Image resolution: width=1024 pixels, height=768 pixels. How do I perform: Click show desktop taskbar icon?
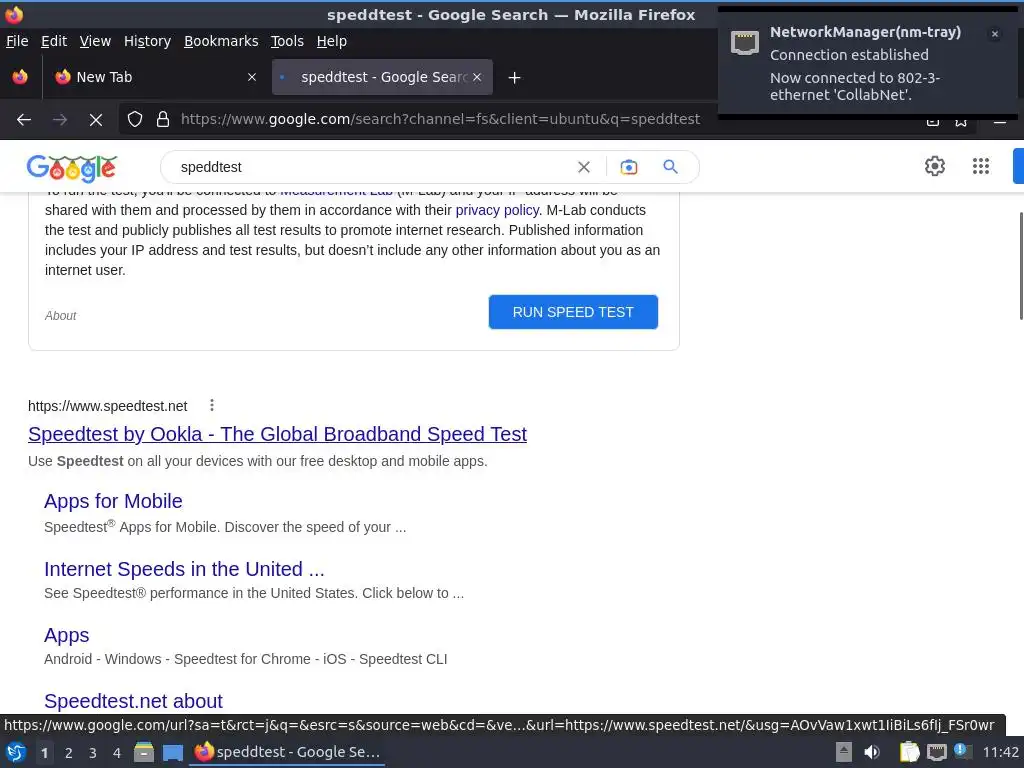click(x=172, y=753)
